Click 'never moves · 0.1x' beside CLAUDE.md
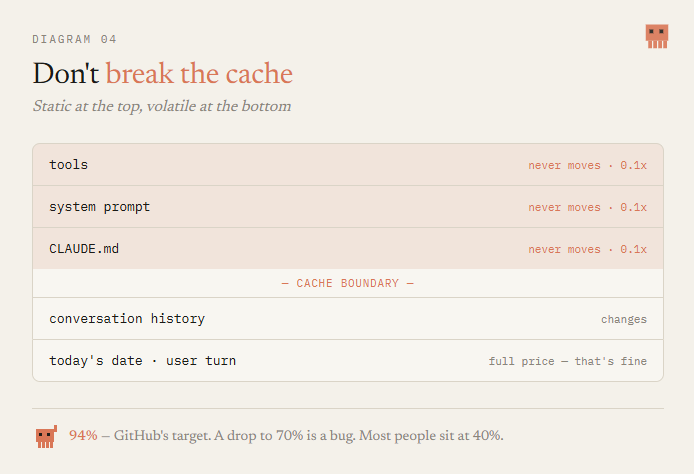The height and width of the screenshot is (474, 694). pyautogui.click(x=587, y=250)
